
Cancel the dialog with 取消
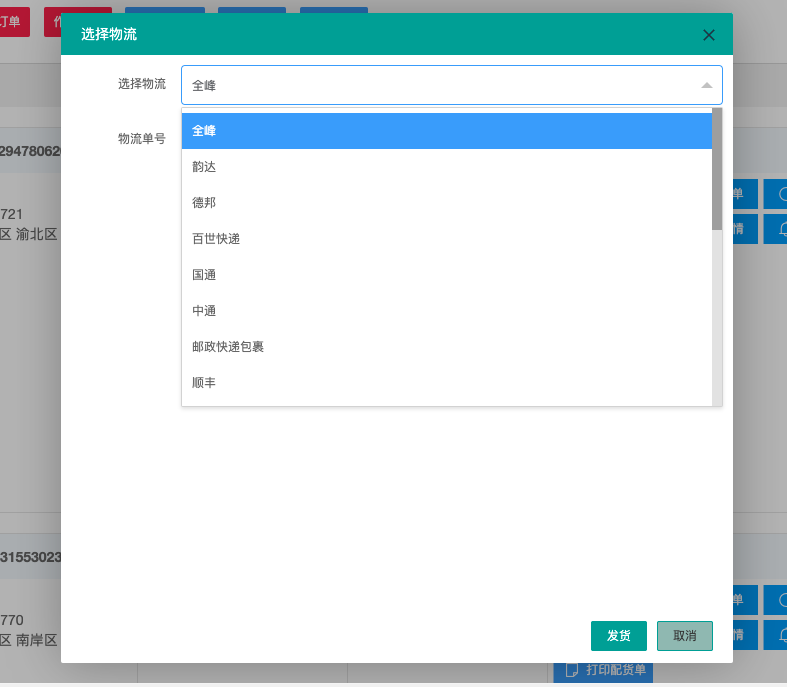click(685, 636)
